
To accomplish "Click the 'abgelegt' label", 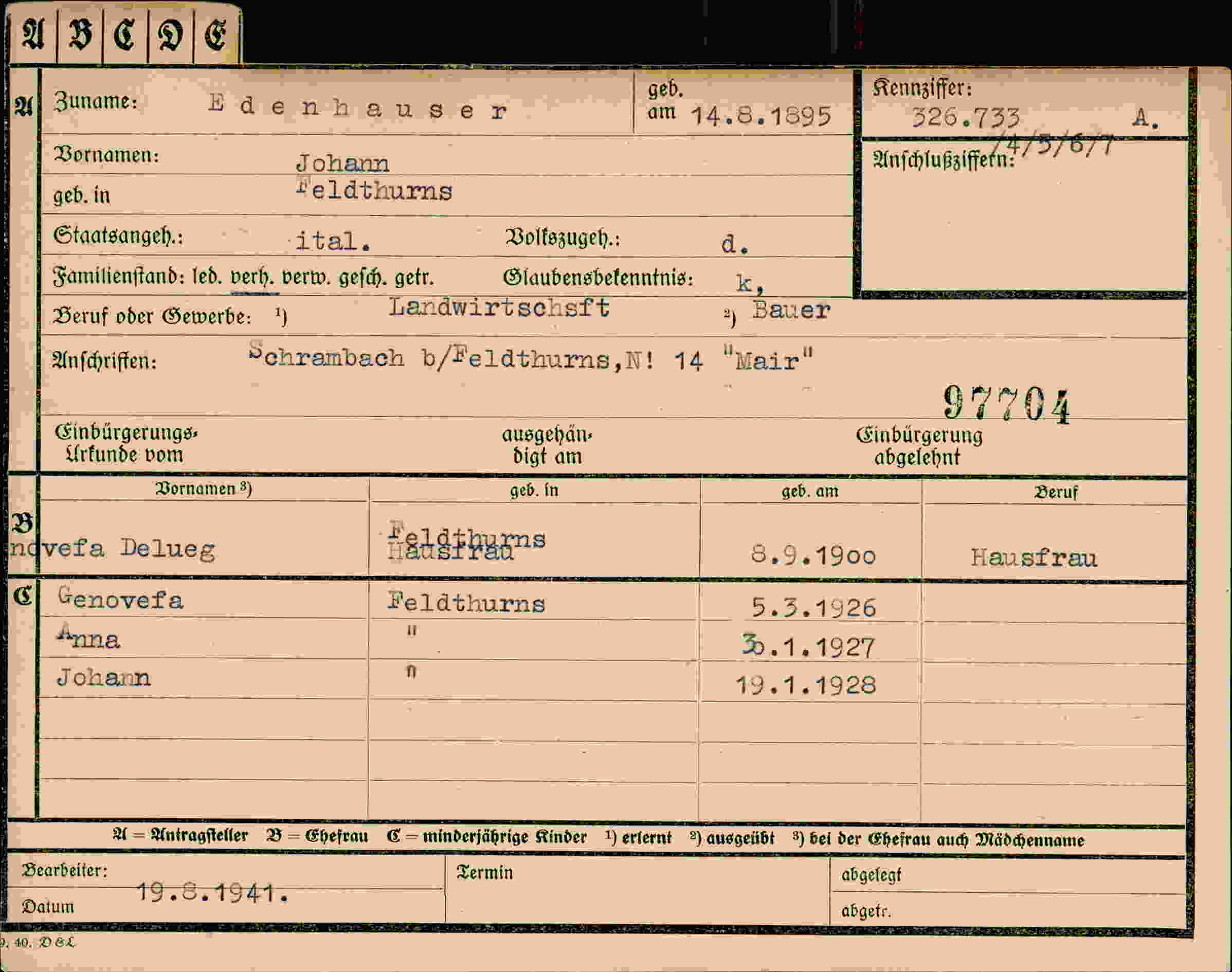I will pyautogui.click(x=871, y=875).
